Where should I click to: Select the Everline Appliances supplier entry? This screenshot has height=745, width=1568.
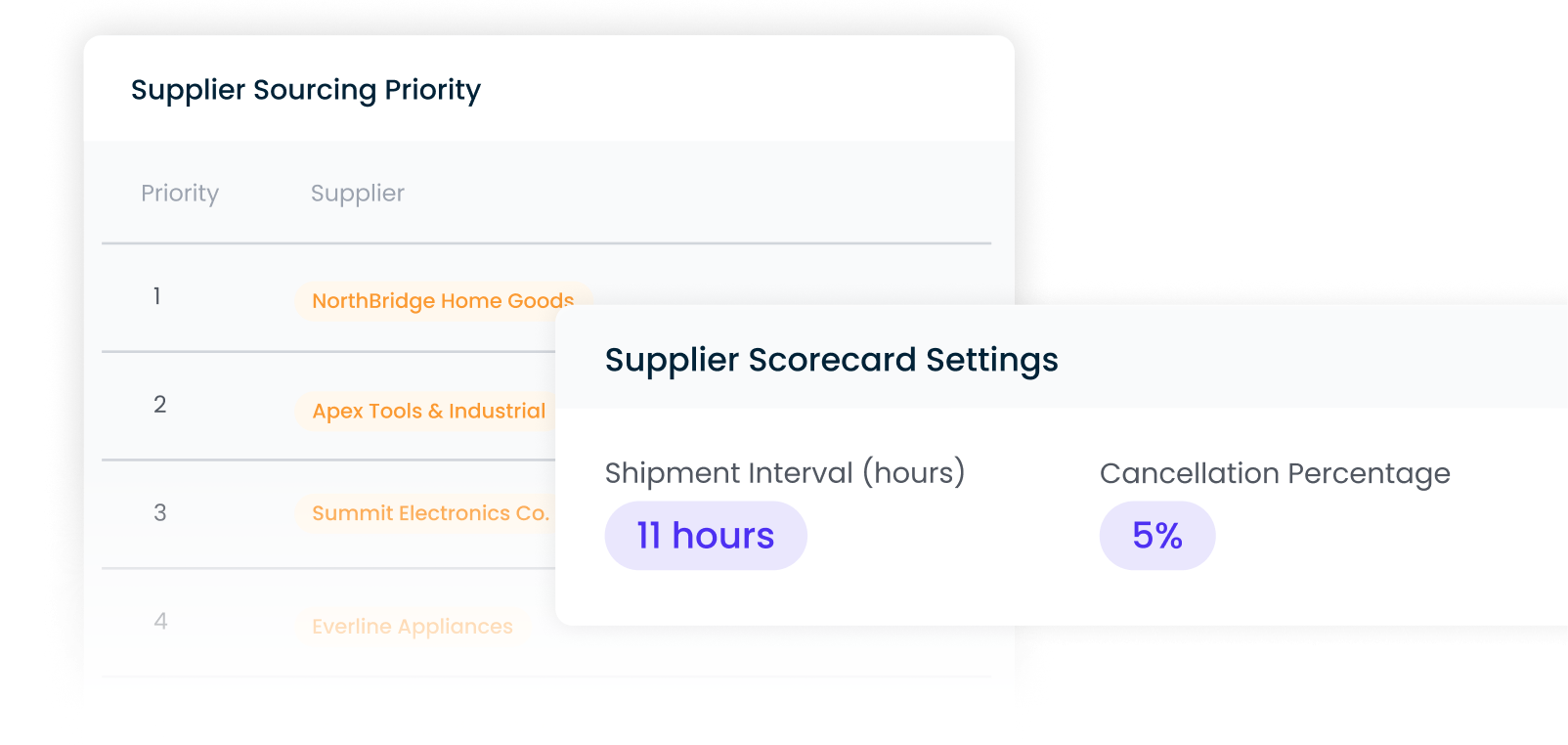coord(412,627)
